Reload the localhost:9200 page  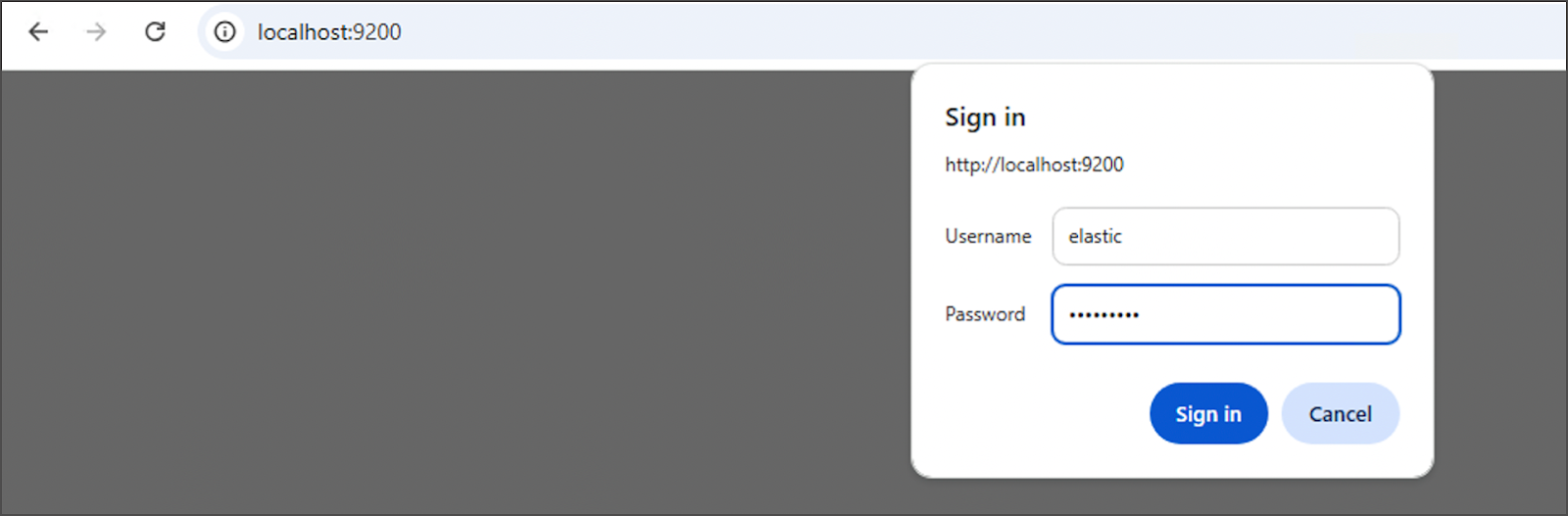coord(155,32)
